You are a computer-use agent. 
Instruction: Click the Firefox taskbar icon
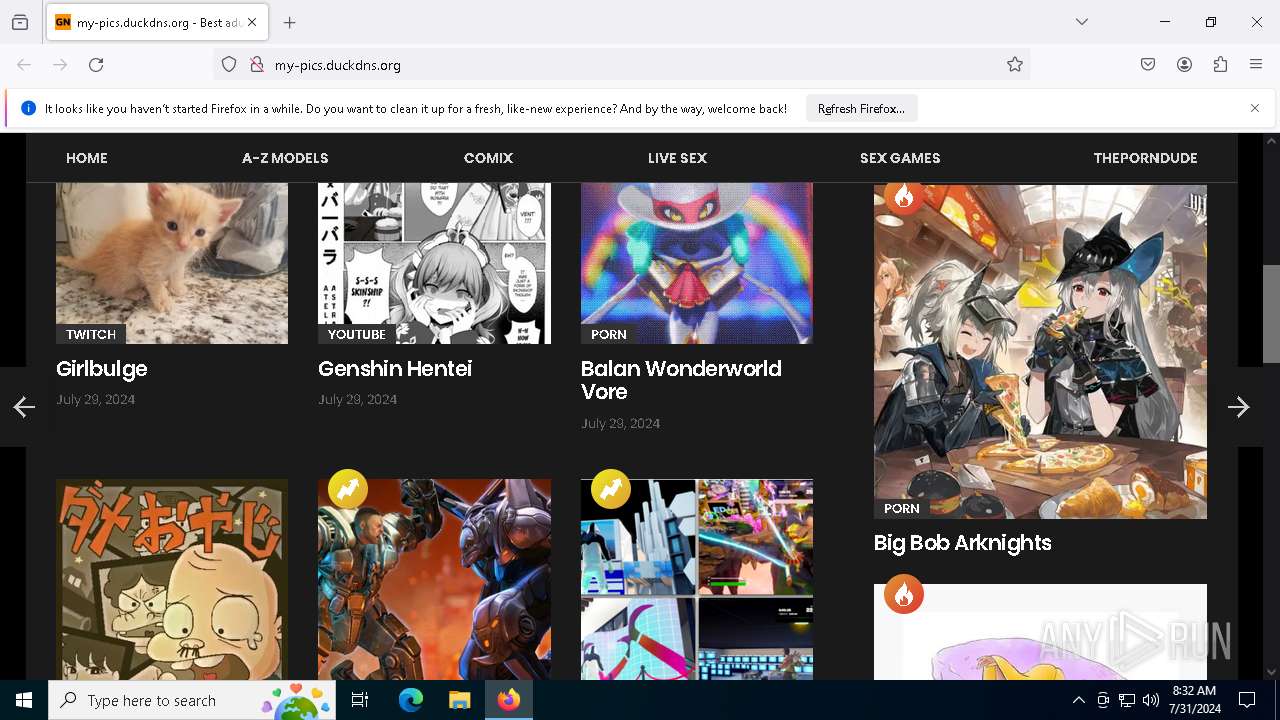pyautogui.click(x=509, y=700)
